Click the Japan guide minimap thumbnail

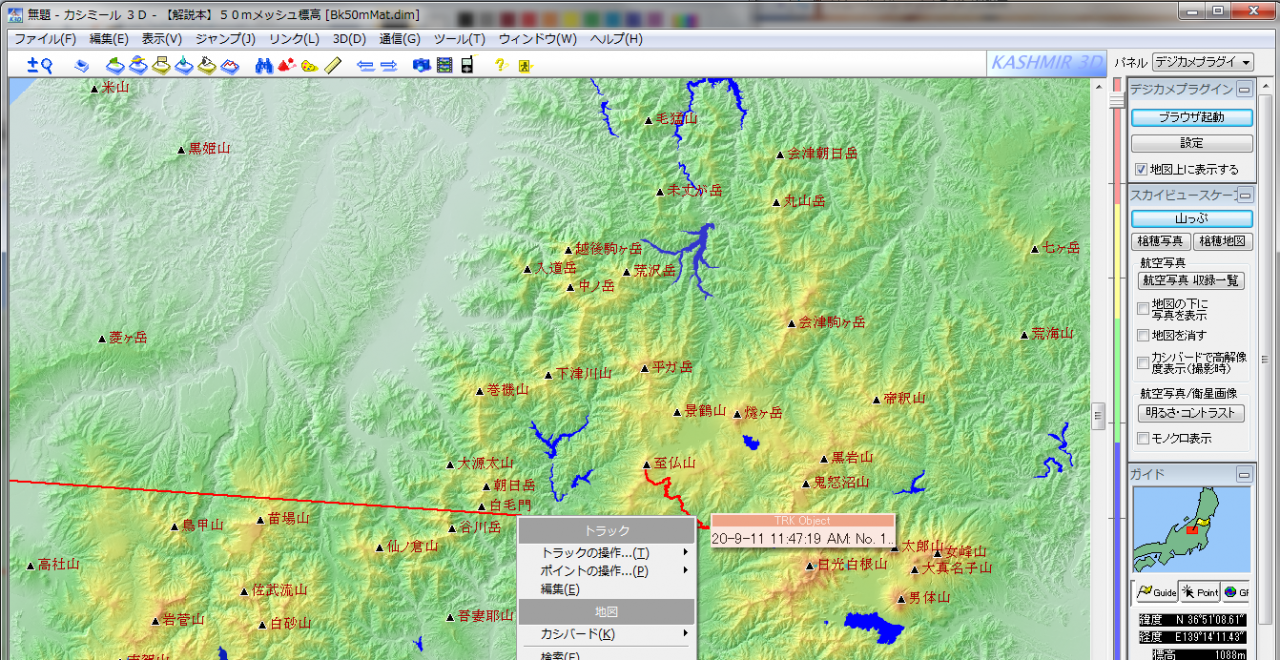click(1191, 529)
